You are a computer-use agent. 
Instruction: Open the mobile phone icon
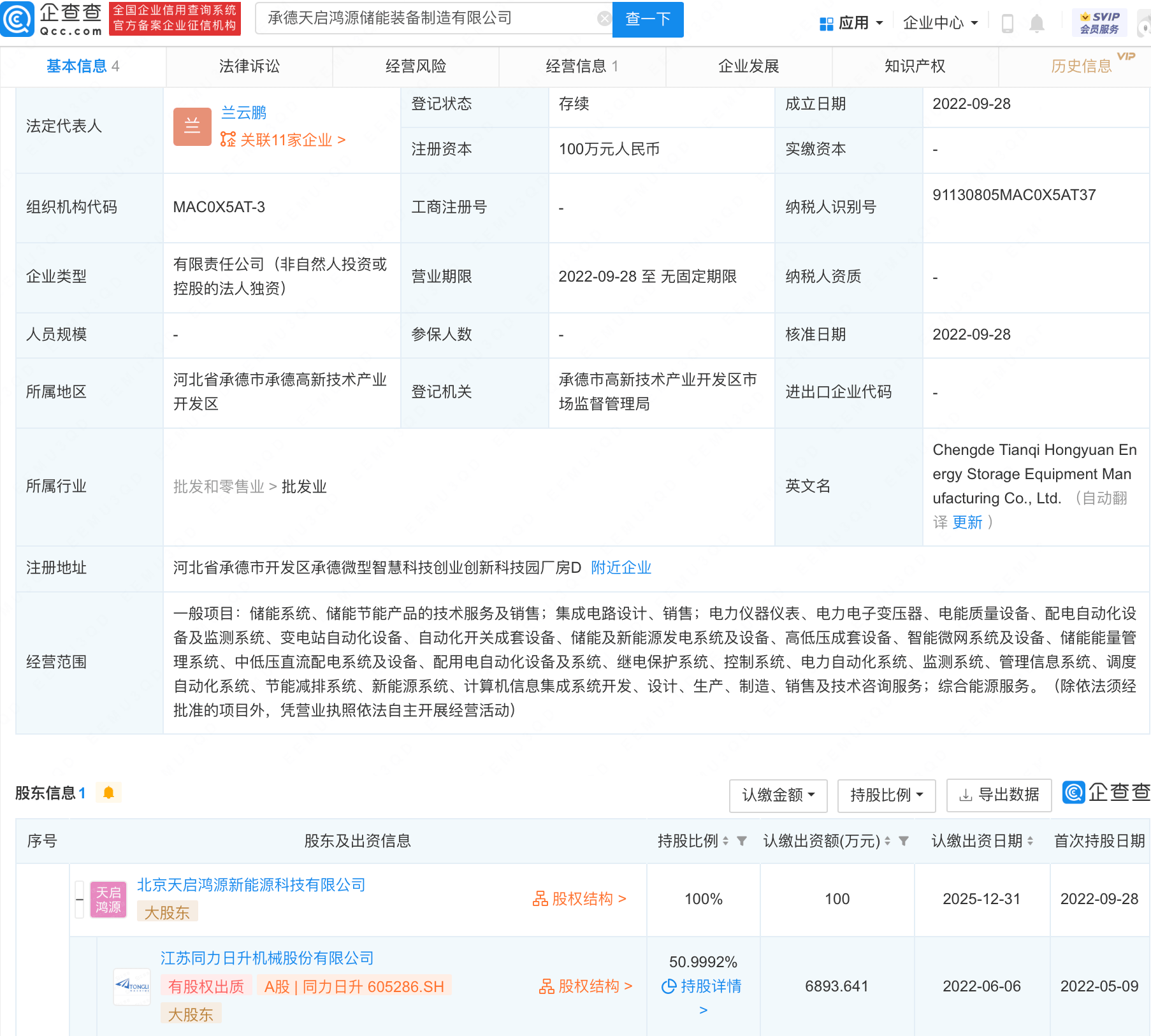point(1007,24)
